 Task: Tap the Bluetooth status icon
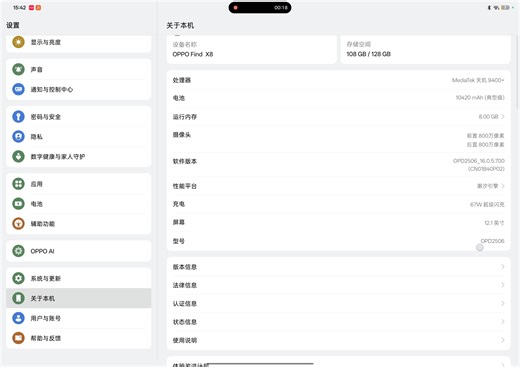(489, 7)
